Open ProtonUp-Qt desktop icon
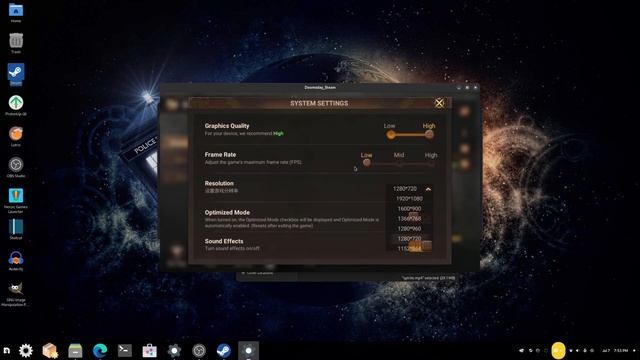The image size is (640, 360). (x=16, y=105)
